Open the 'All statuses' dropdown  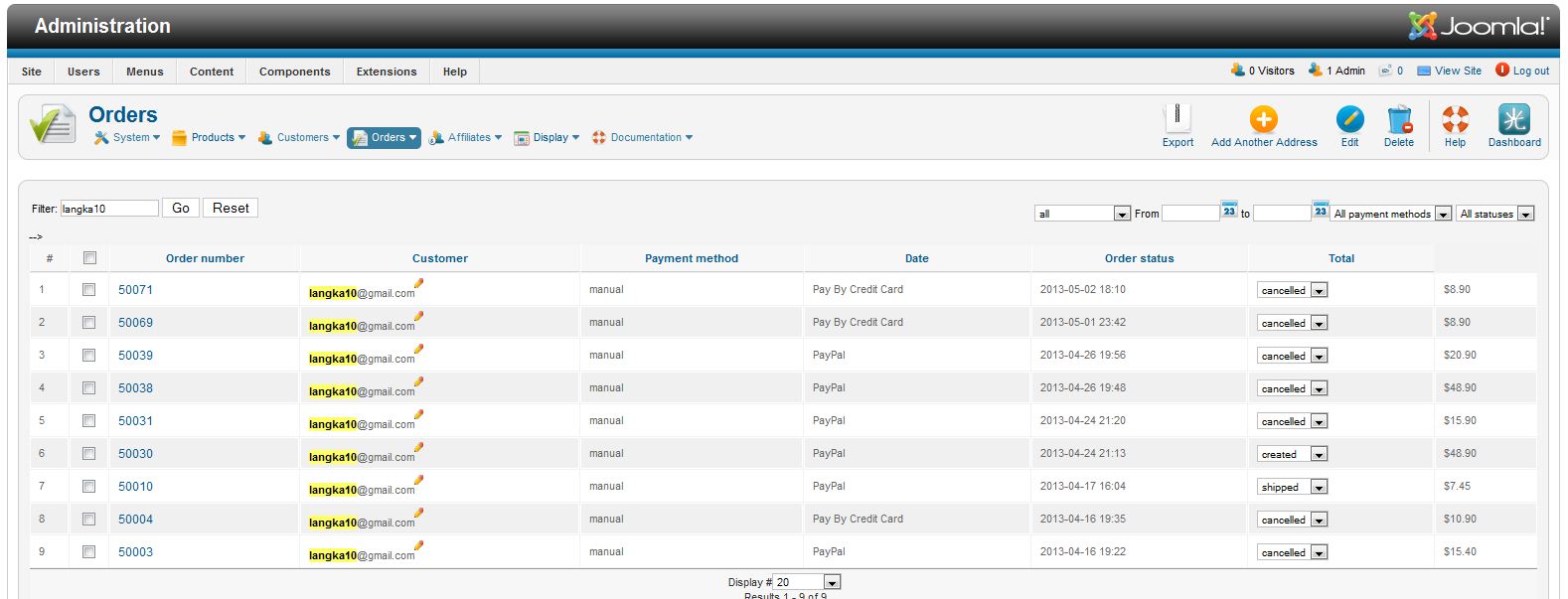pyautogui.click(x=1495, y=214)
